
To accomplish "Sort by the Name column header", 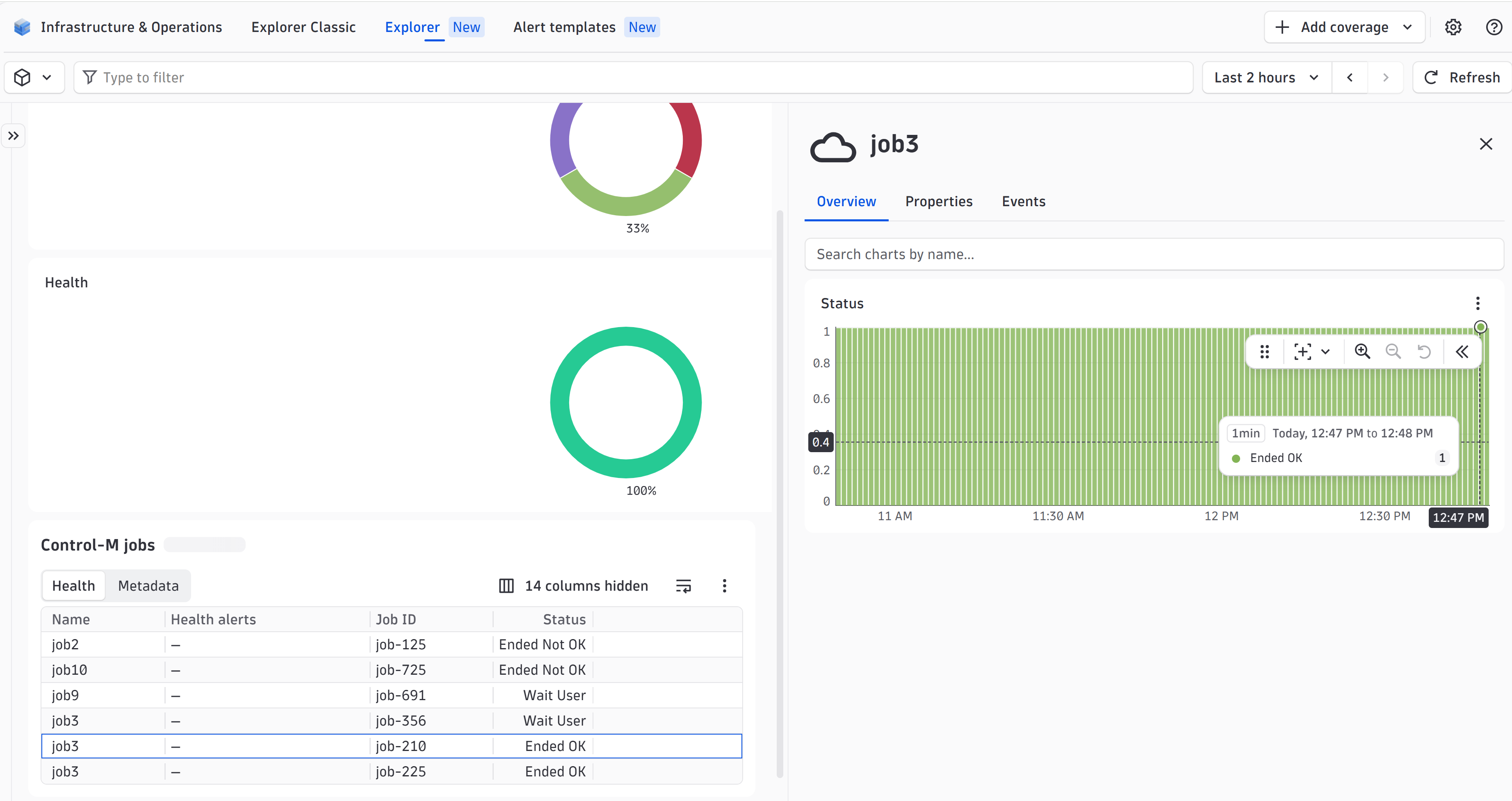I will coord(71,619).
